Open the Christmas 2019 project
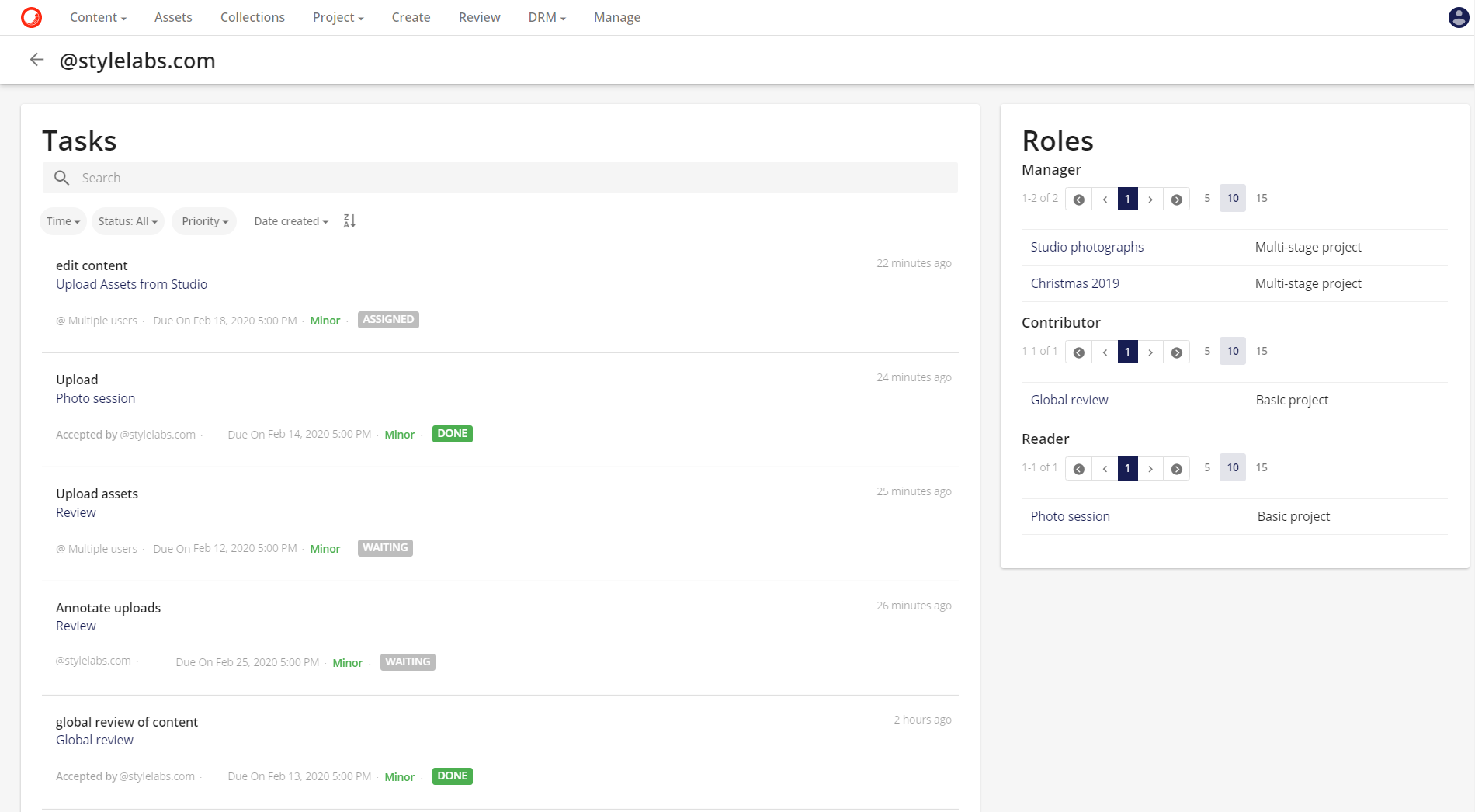Screen dimensions: 1475x812 (1074, 283)
